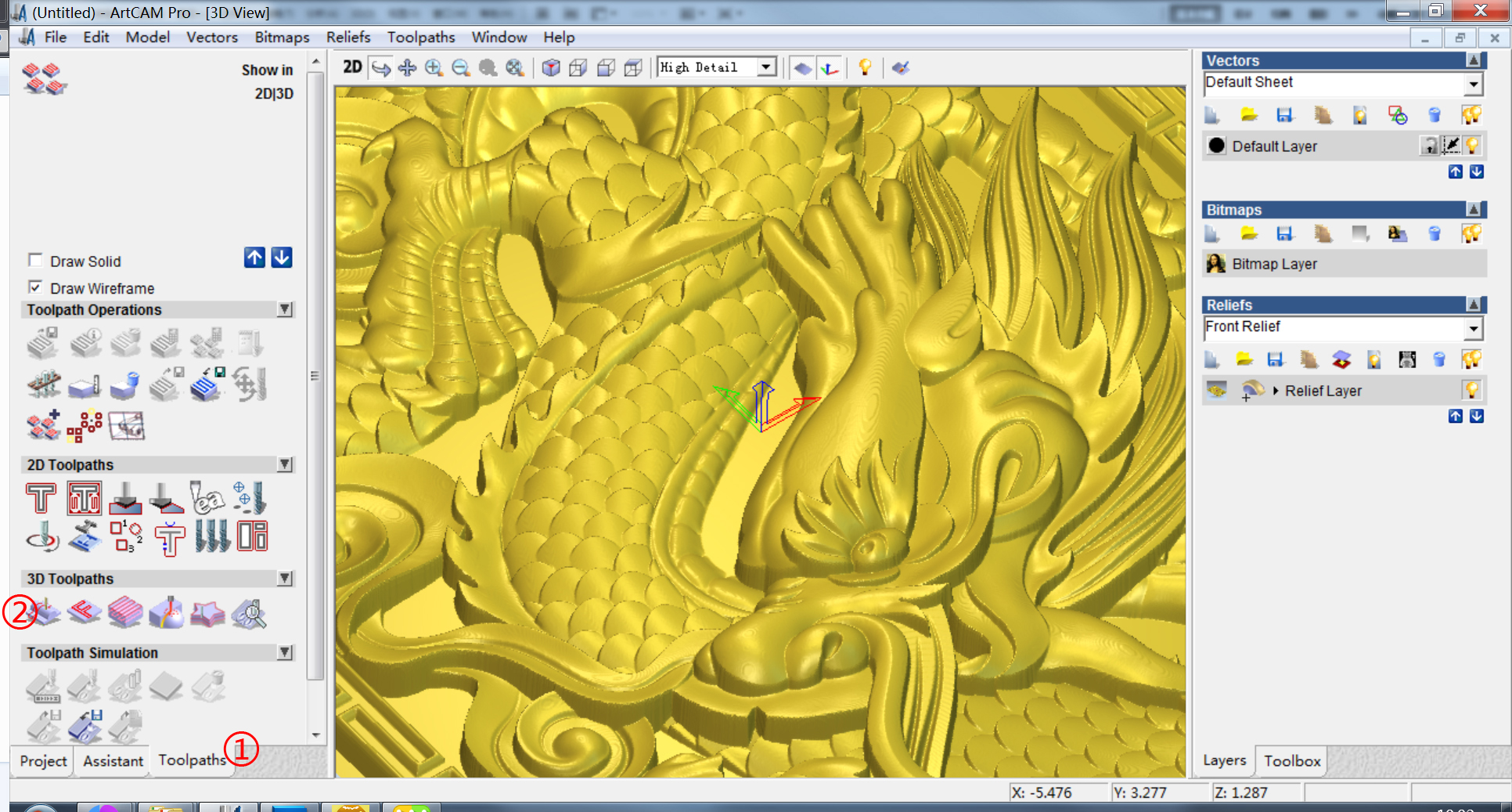Select the Bitmap Layer thumbnail
Image resolution: width=1512 pixels, height=812 pixels.
pos(1216,264)
